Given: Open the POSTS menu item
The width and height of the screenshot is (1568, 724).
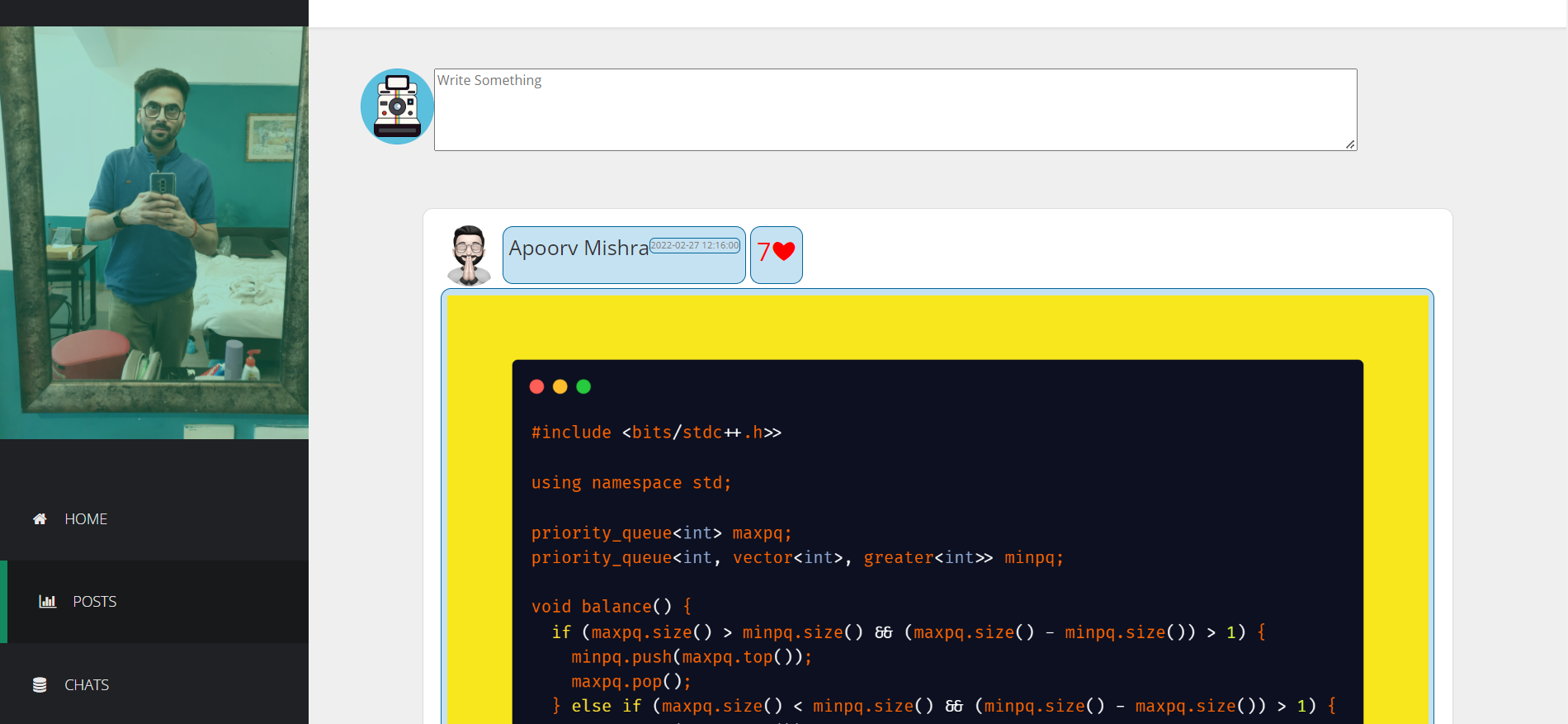Looking at the screenshot, I should 154,602.
